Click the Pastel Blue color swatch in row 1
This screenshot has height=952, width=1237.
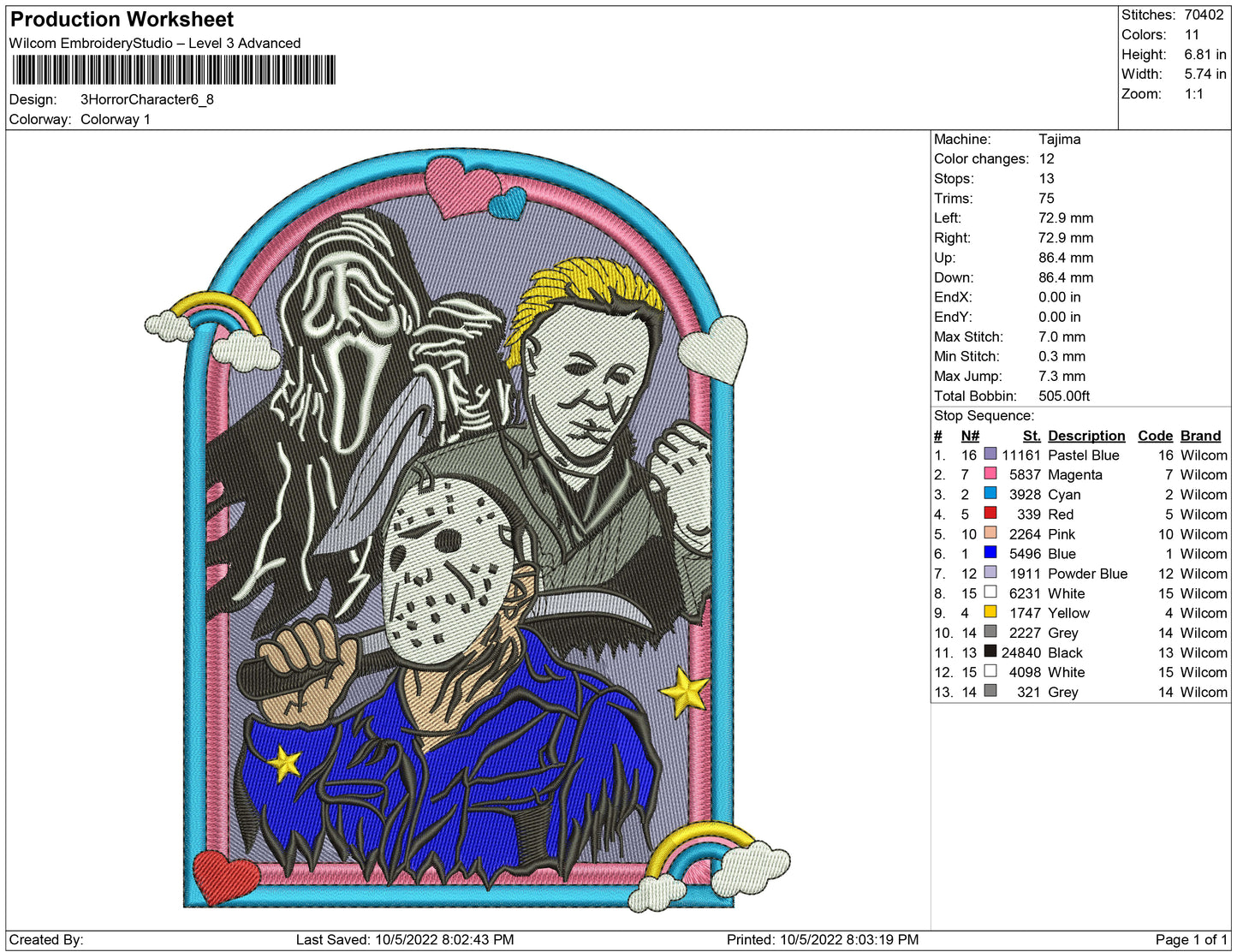pos(990,454)
